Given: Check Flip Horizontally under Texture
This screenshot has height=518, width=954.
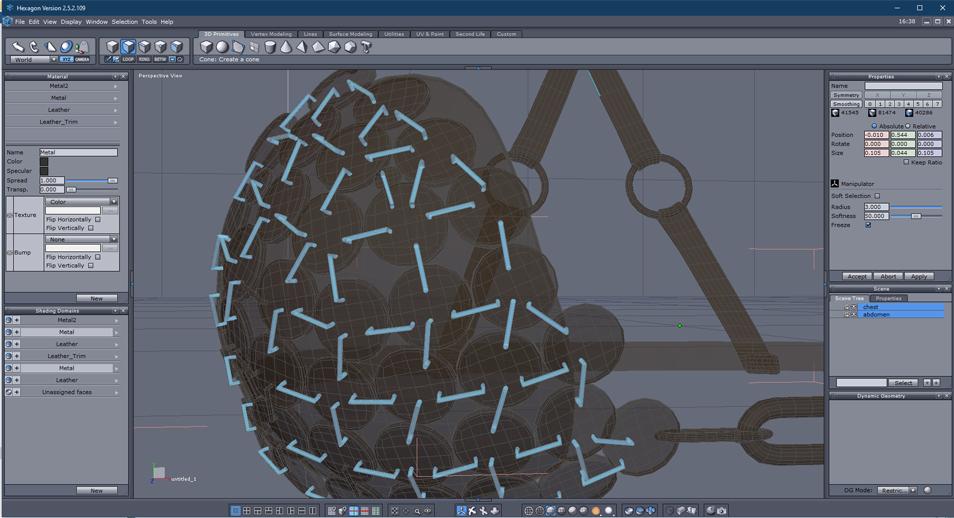Looking at the screenshot, I should pos(98,219).
